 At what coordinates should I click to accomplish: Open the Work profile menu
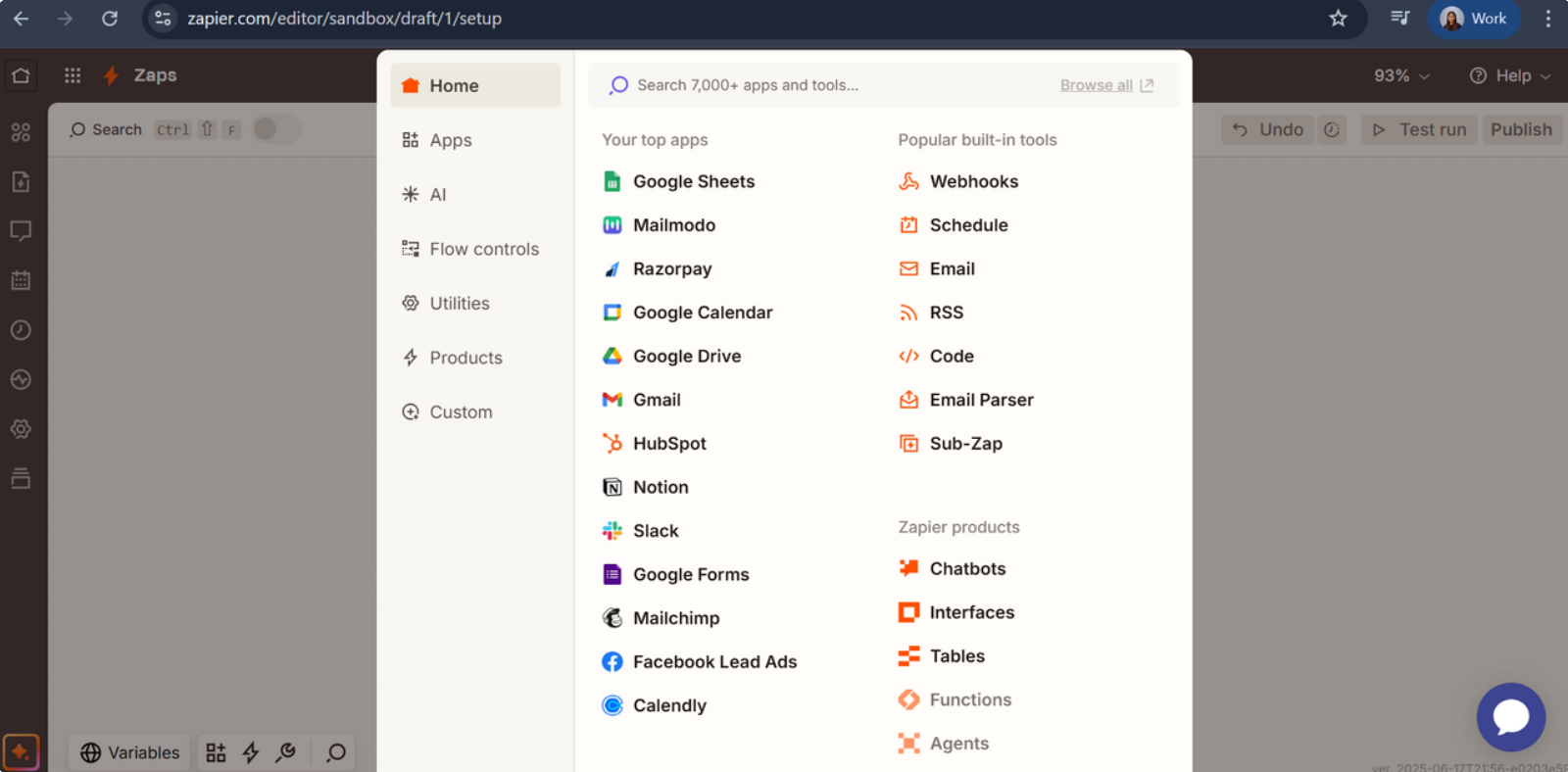click(1474, 19)
